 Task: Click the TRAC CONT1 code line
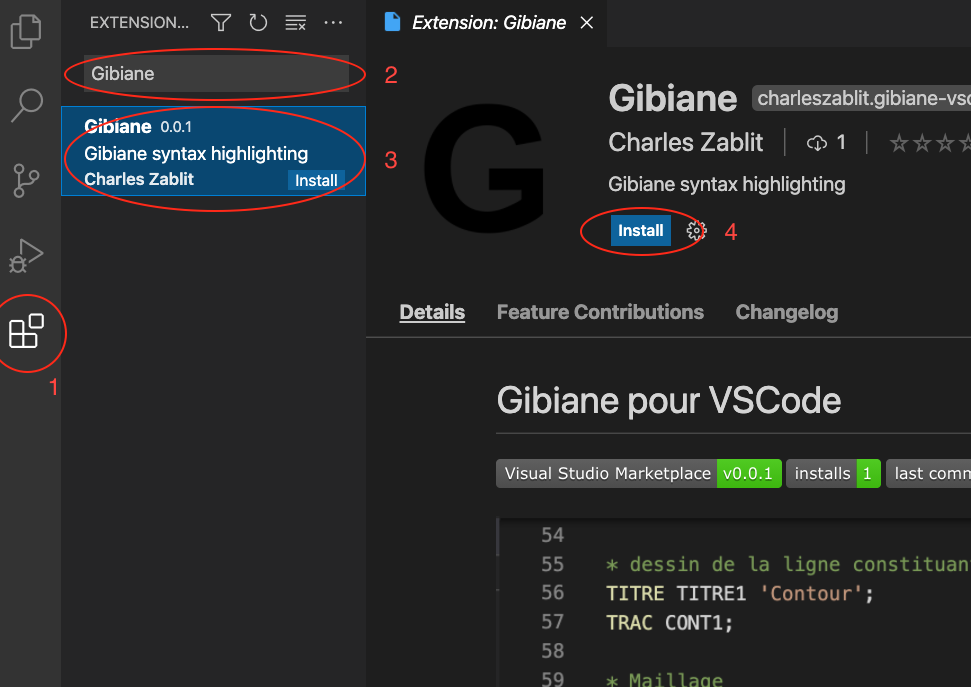pyautogui.click(x=669, y=623)
